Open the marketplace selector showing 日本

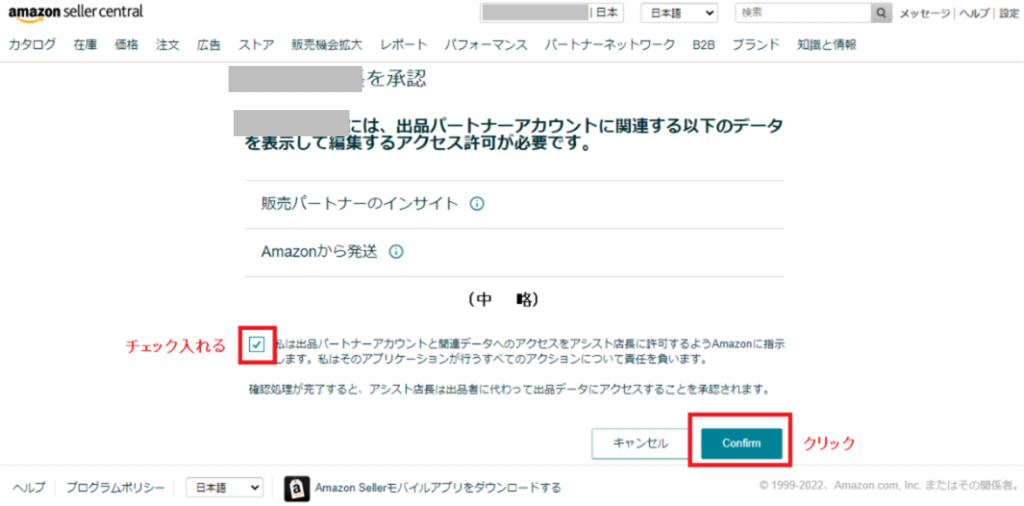tap(552, 13)
